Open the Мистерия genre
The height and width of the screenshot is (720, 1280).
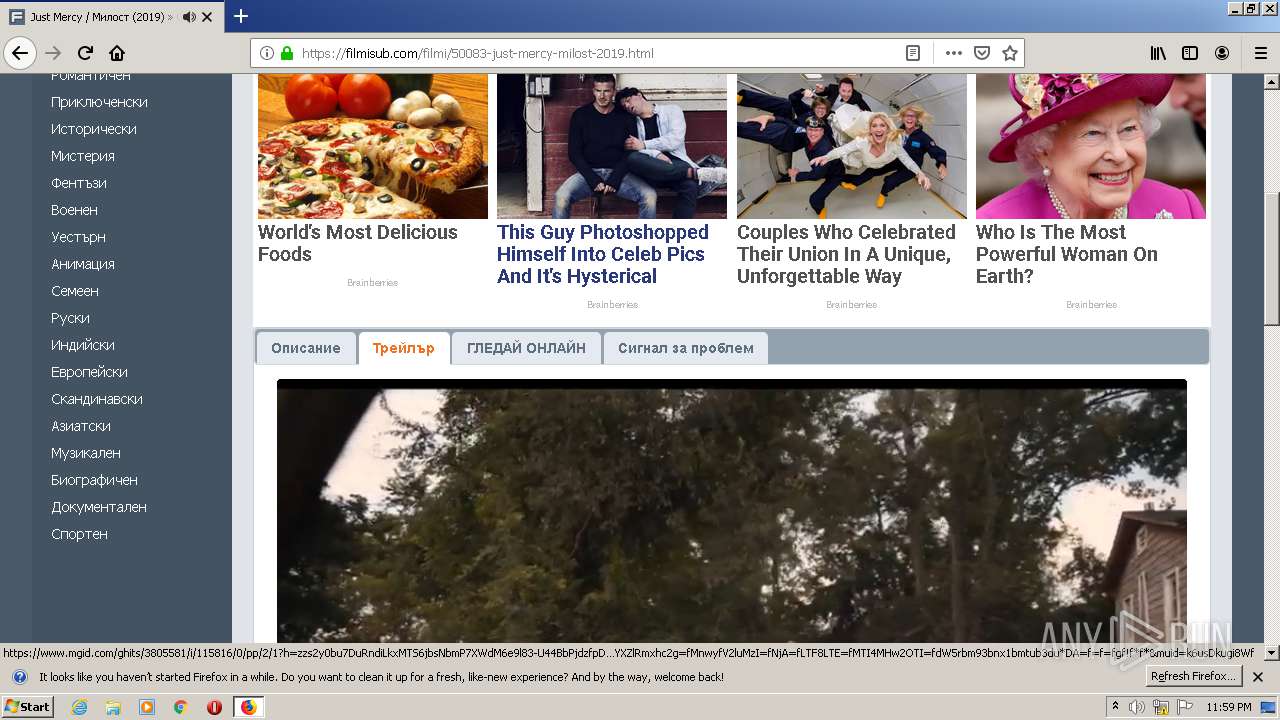[x=83, y=156]
